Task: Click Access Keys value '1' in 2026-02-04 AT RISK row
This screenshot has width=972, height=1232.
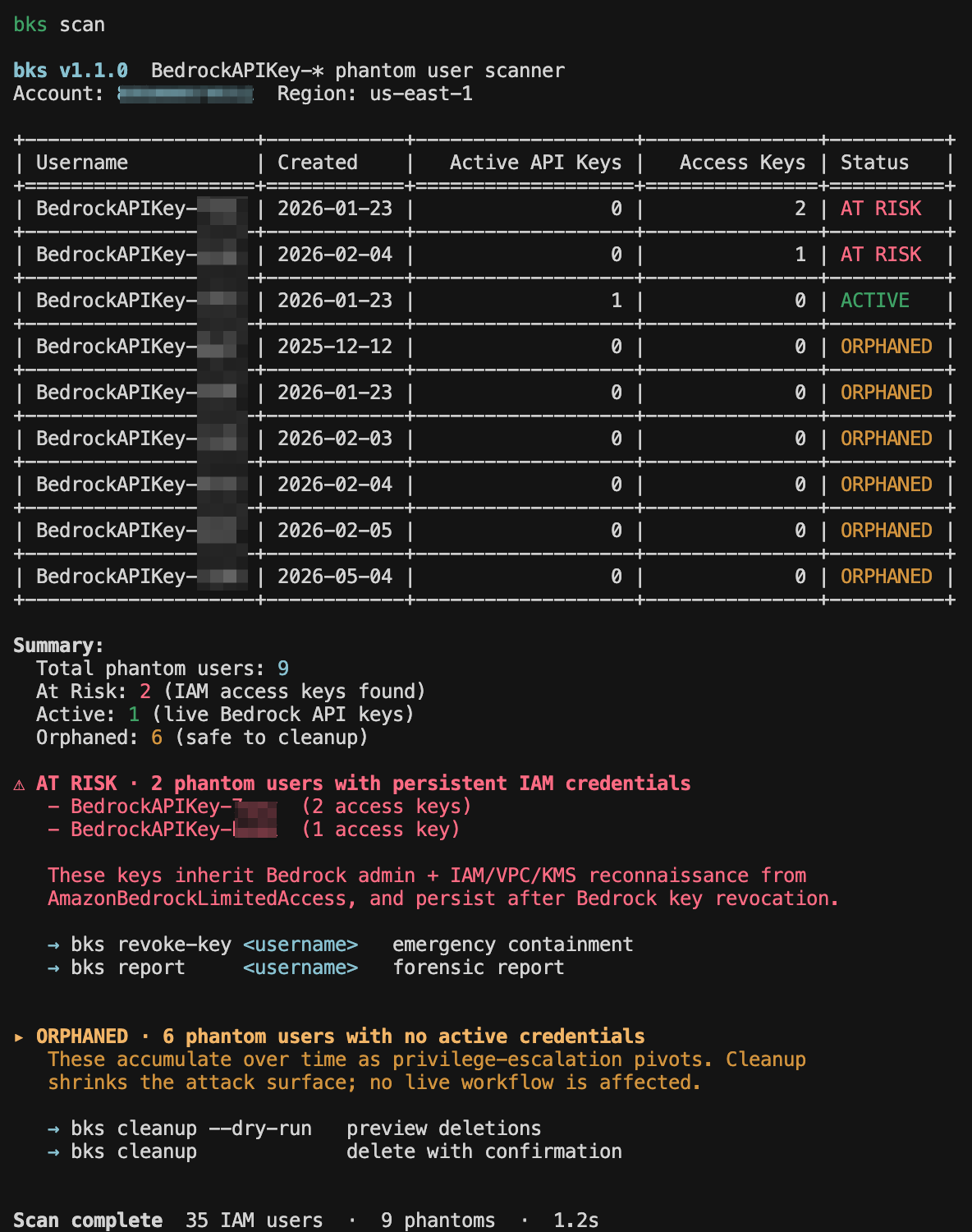Action: point(800,255)
